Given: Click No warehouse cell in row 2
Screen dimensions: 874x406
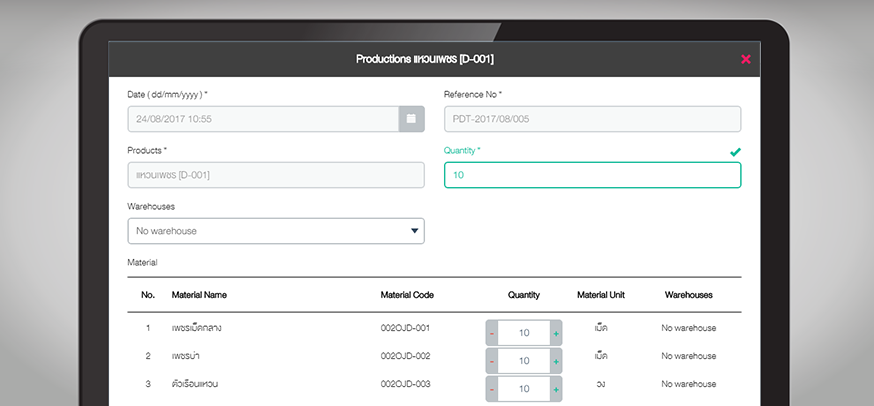Looking at the screenshot, I should (688, 356).
